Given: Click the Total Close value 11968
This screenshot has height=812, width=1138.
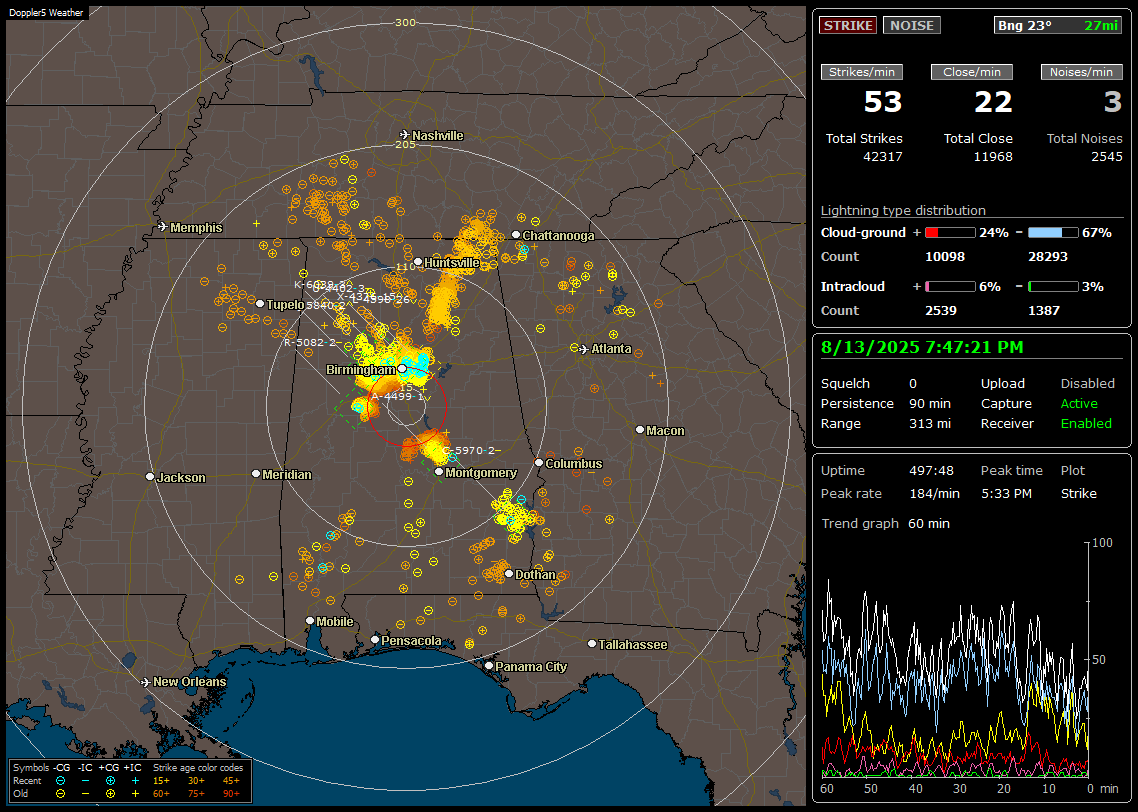Looking at the screenshot, I should pyautogui.click(x=993, y=157).
